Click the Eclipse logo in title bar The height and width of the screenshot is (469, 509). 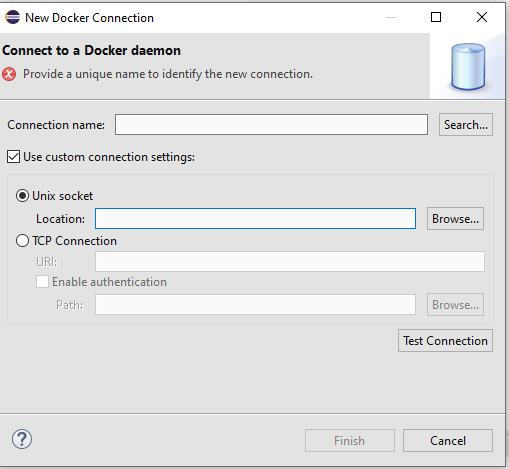(13, 17)
